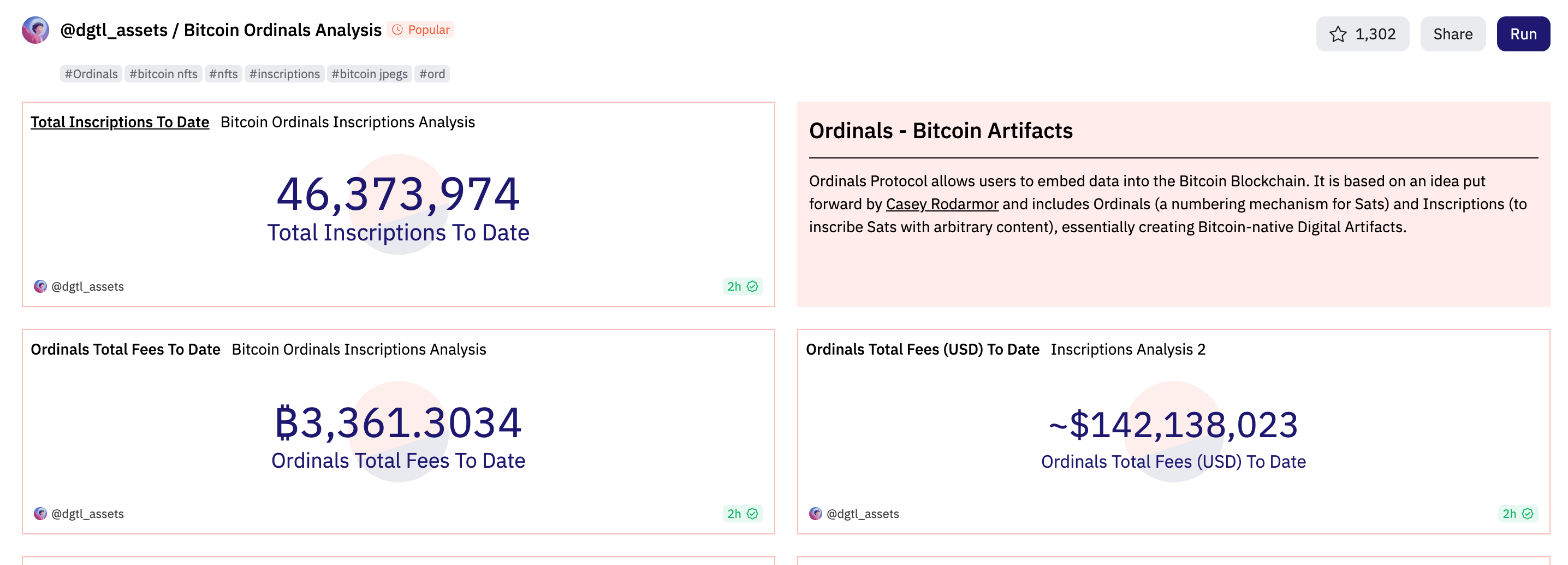Click the 2h refresh badge on Fees (USD) card
This screenshot has width=1568, height=565.
click(x=1517, y=514)
